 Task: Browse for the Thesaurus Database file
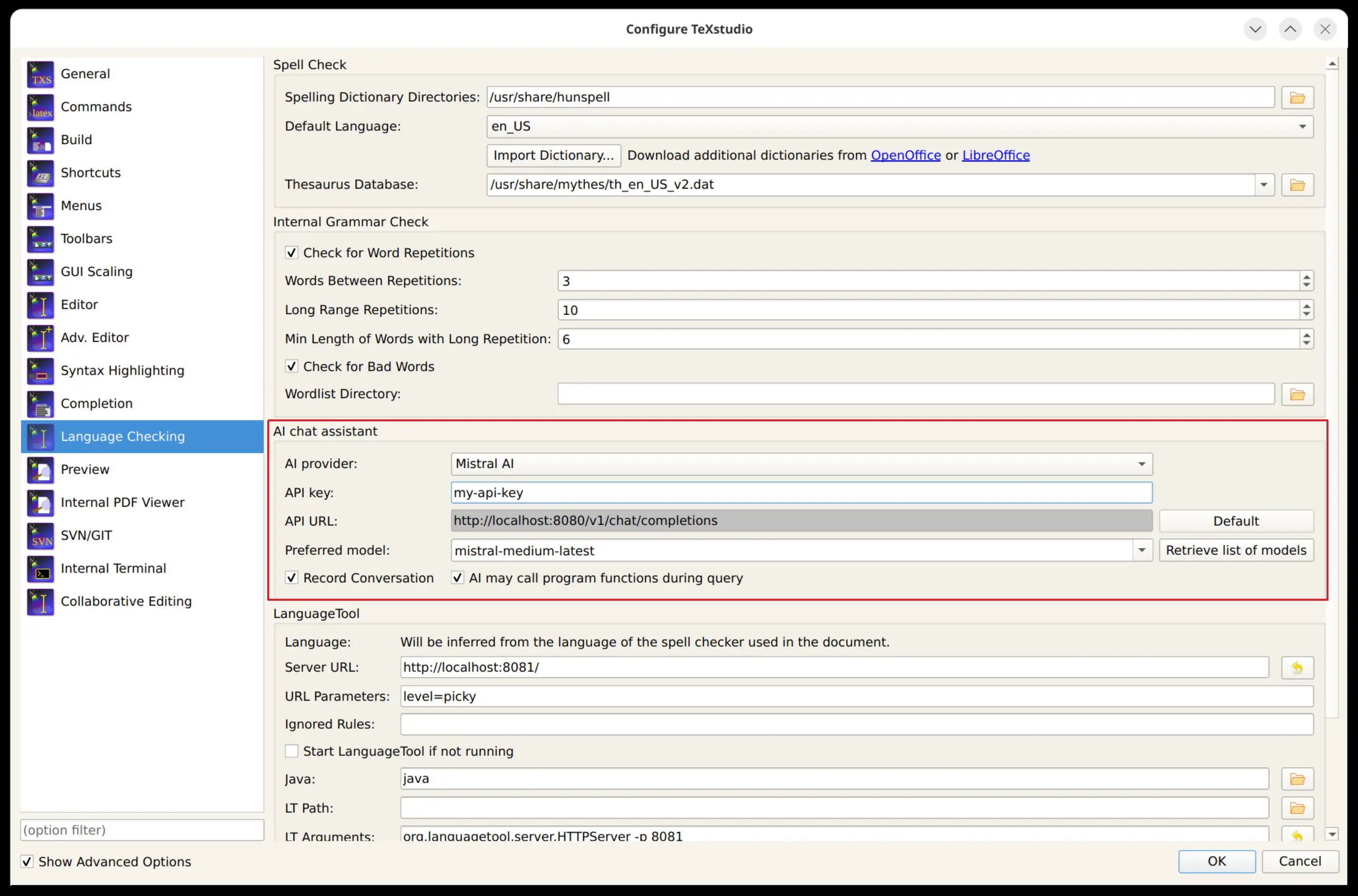pos(1297,185)
